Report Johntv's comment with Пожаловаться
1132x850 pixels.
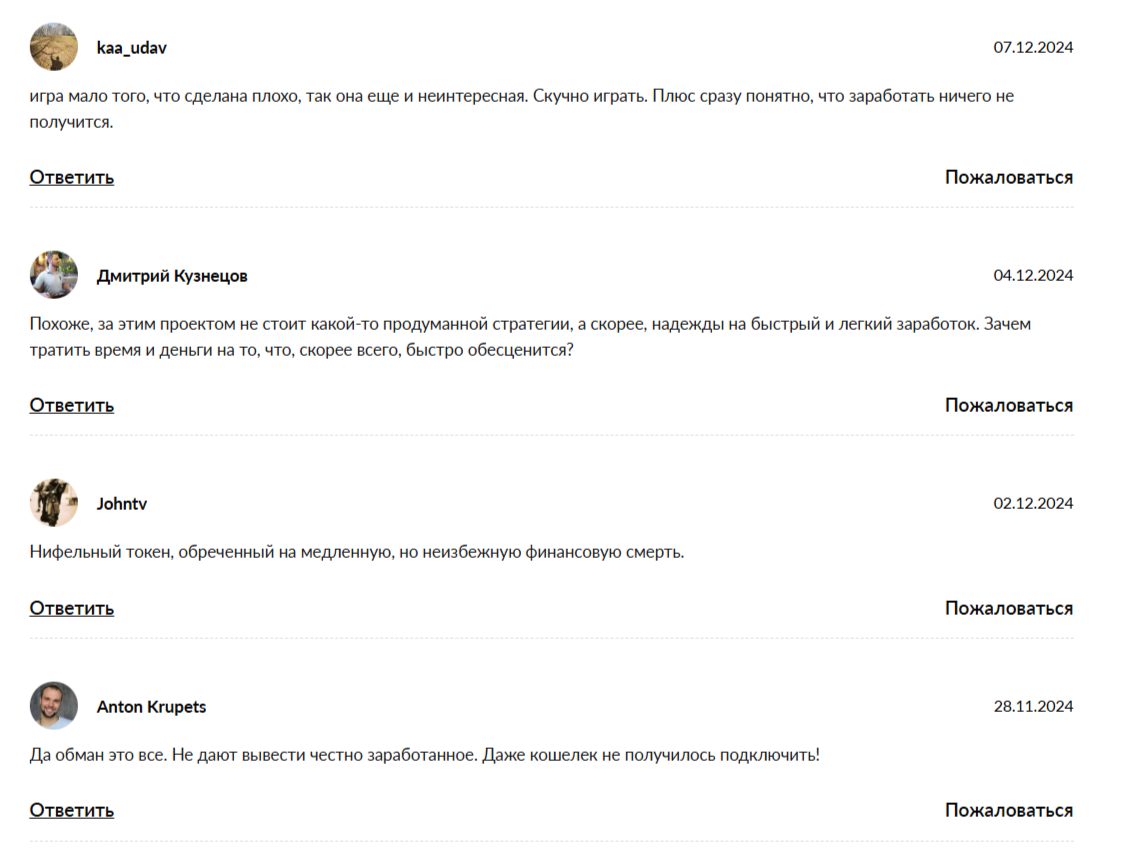click(1009, 608)
